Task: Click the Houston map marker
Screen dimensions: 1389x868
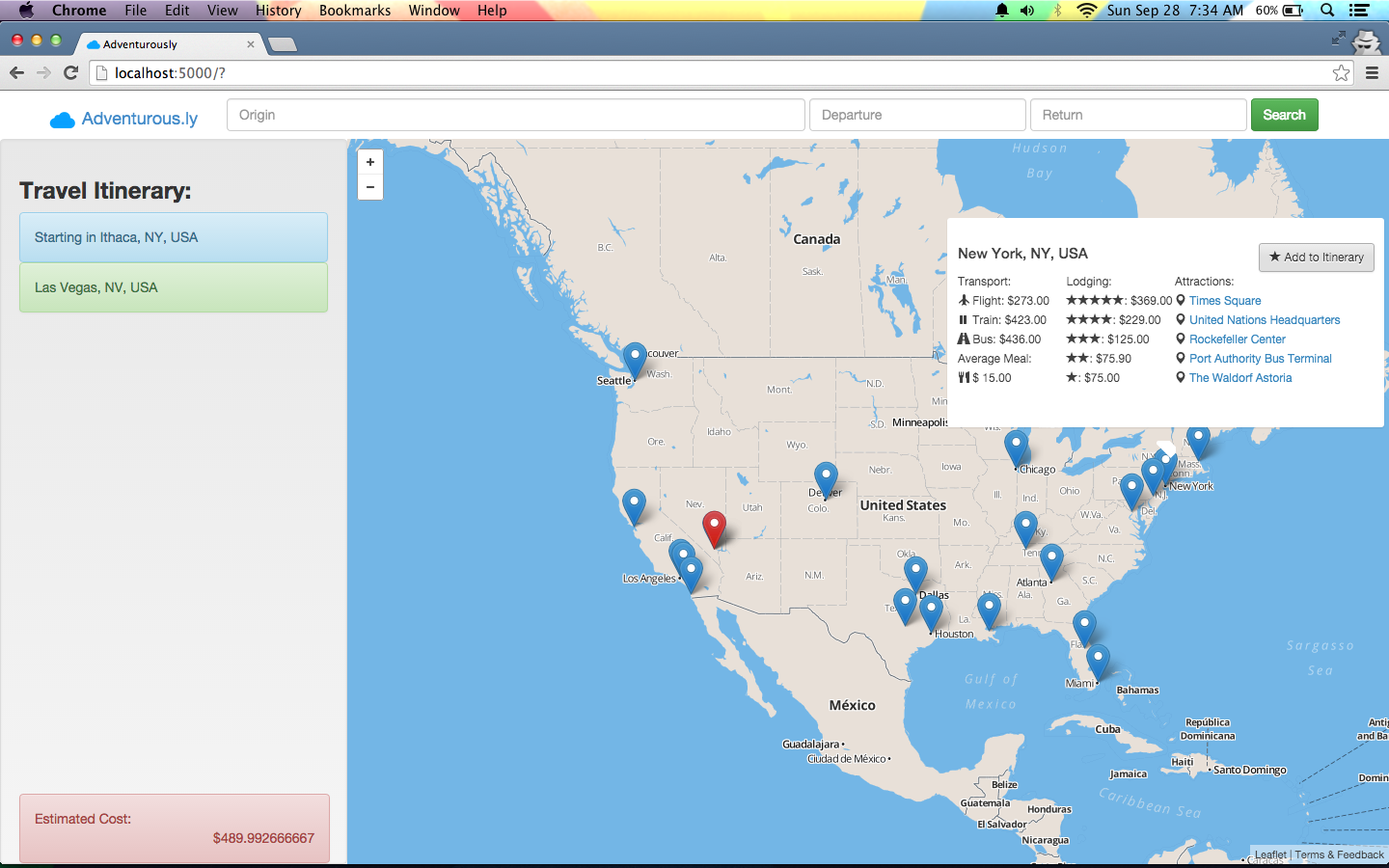Action: pos(931,613)
